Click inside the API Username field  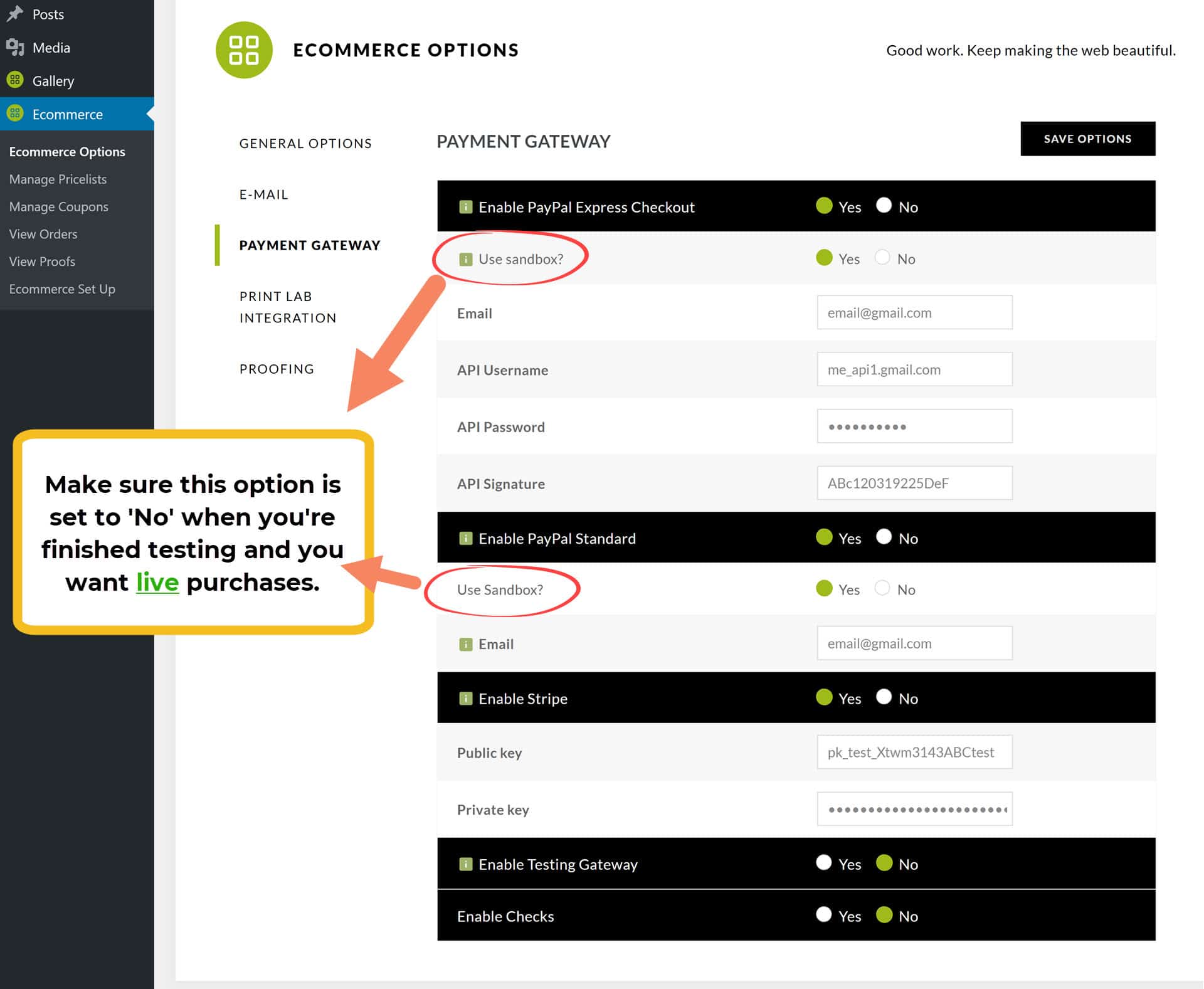click(914, 369)
